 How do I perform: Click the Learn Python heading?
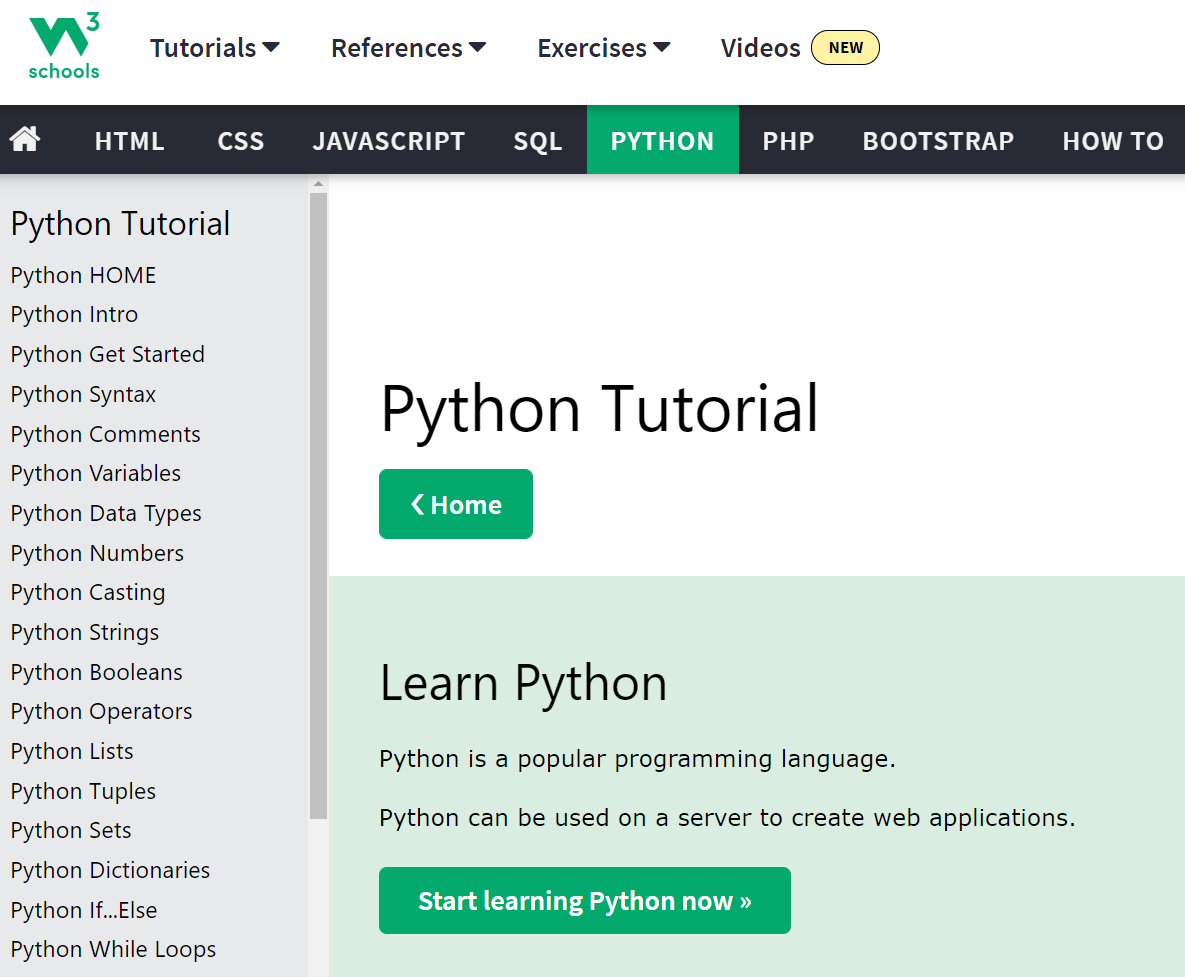point(523,683)
